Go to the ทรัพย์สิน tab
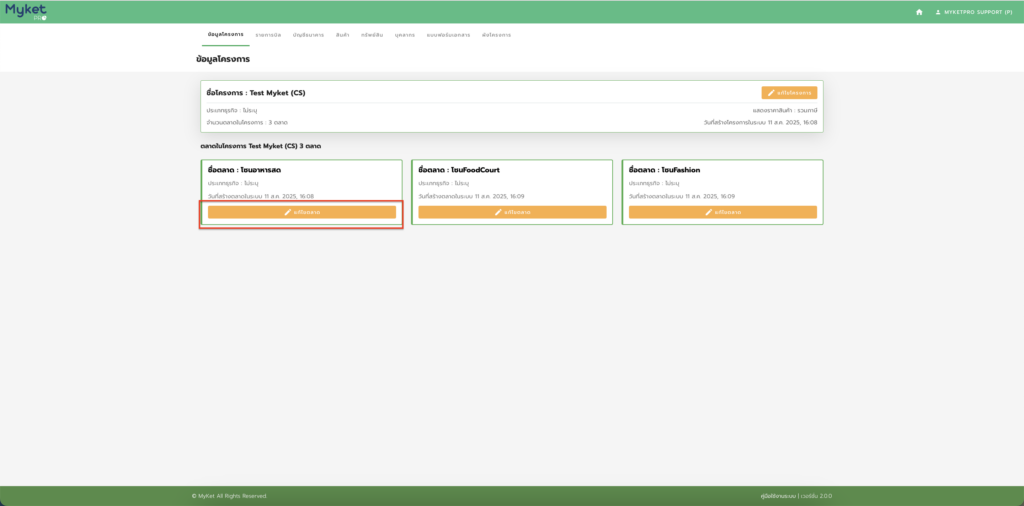 (x=372, y=35)
